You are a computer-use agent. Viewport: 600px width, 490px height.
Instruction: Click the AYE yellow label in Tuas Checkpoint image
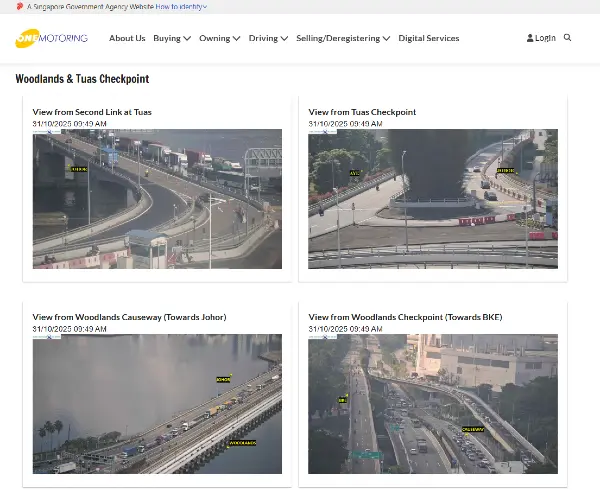[355, 173]
